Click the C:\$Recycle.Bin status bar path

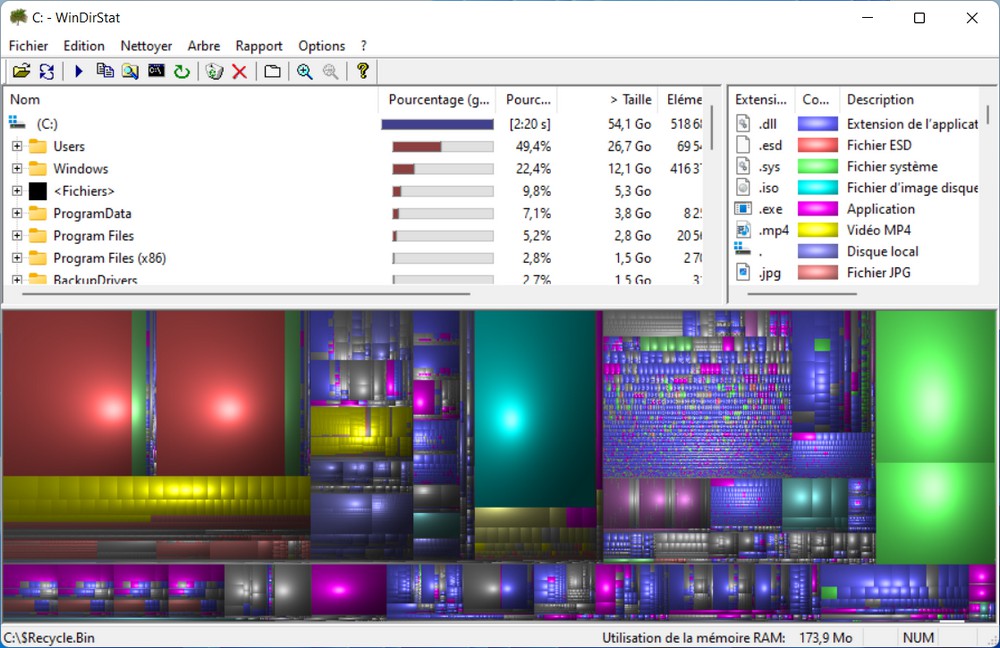(x=49, y=638)
